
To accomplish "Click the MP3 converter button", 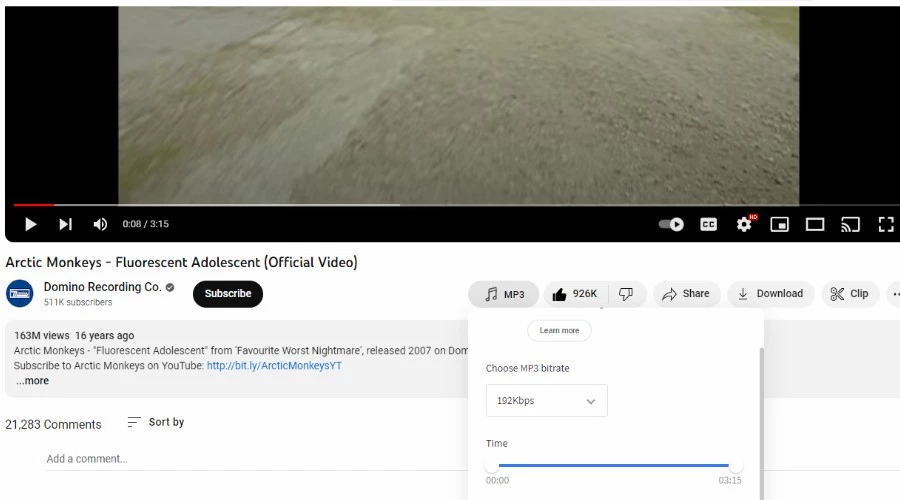I will tap(503, 294).
